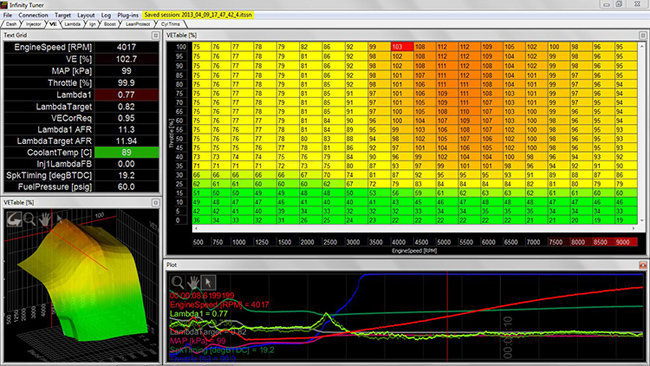Click the VETable horizontal scrollbar right arrow
The width and height of the screenshot is (650, 366).
click(x=633, y=228)
